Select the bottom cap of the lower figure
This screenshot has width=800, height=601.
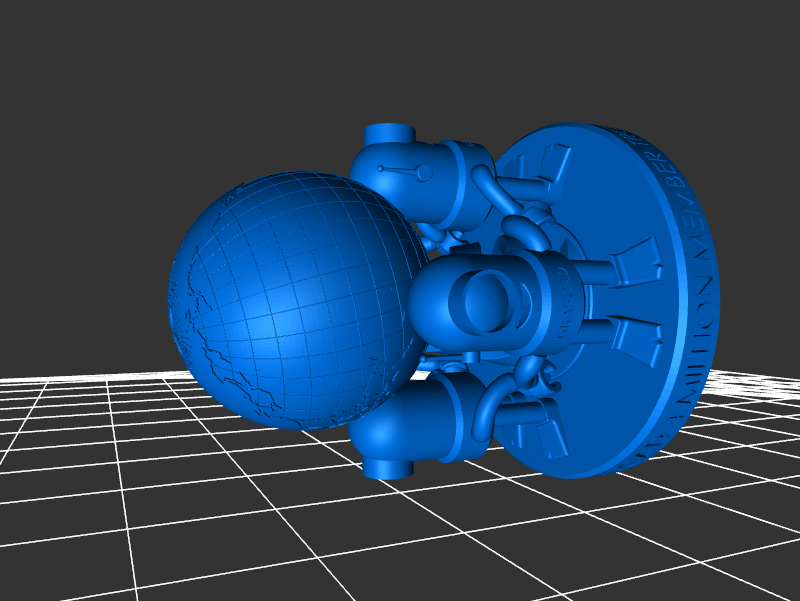click(387, 466)
